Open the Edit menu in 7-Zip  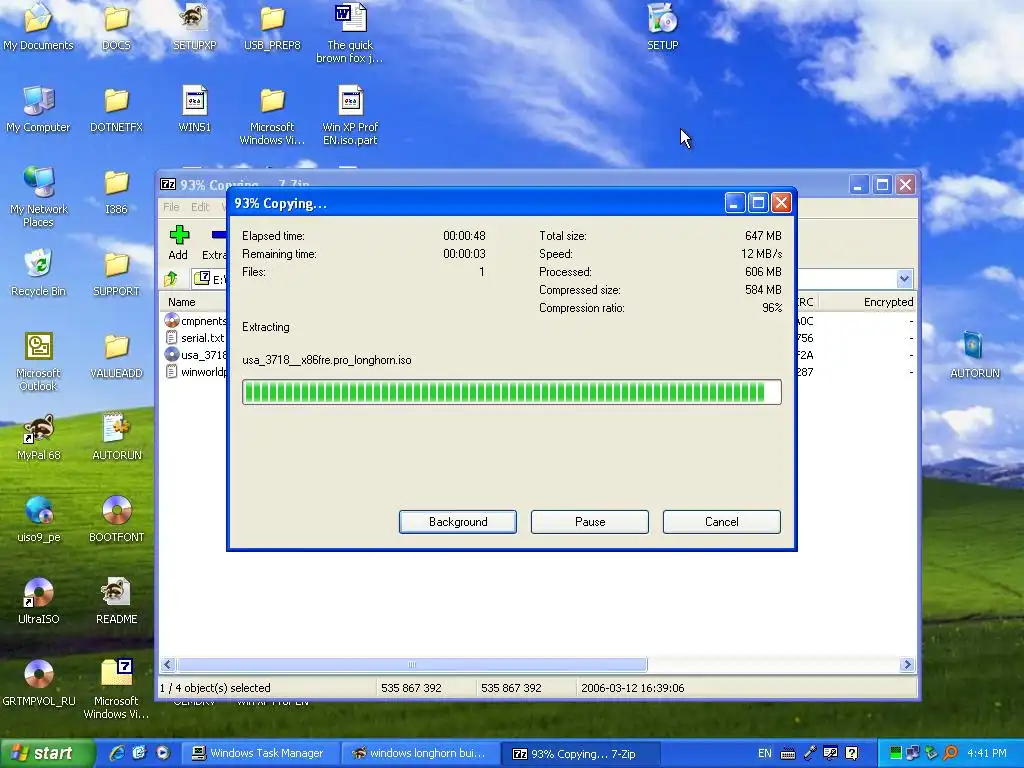(200, 207)
